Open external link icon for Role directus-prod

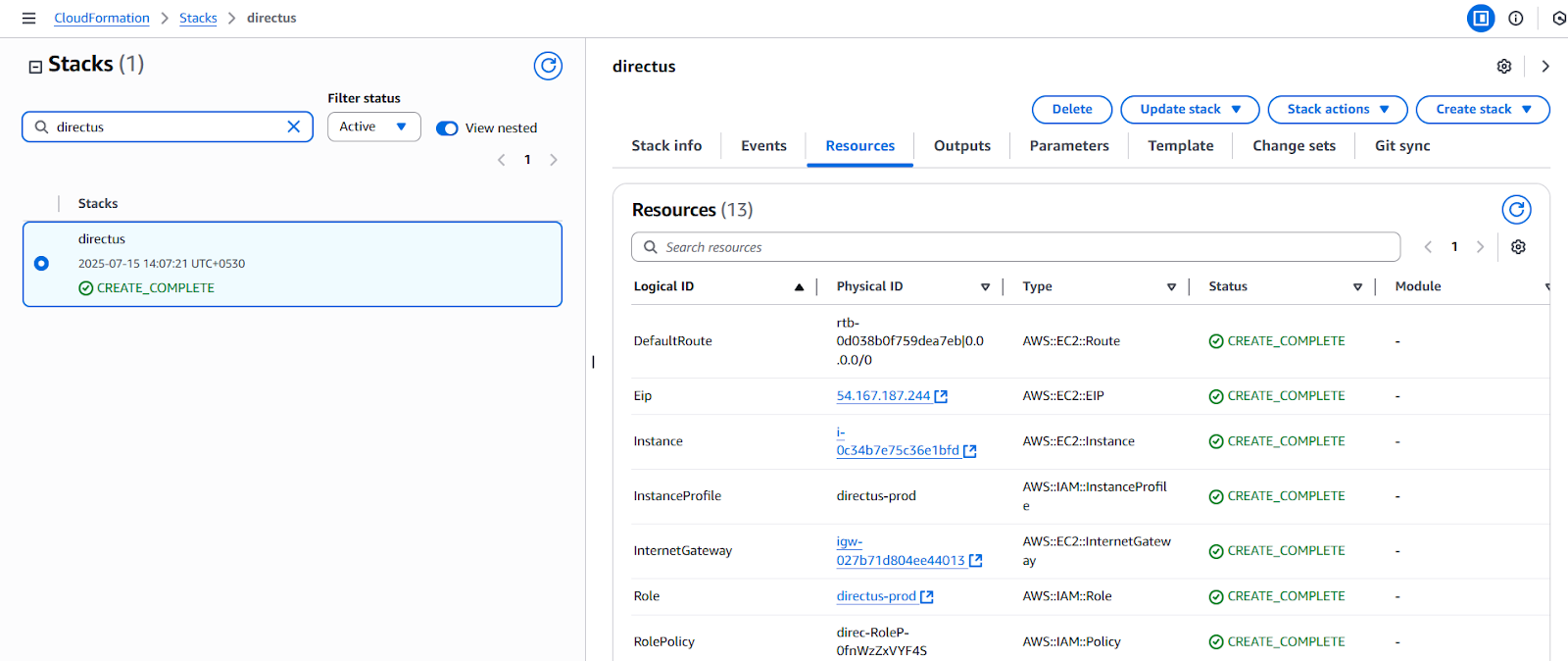point(927,596)
